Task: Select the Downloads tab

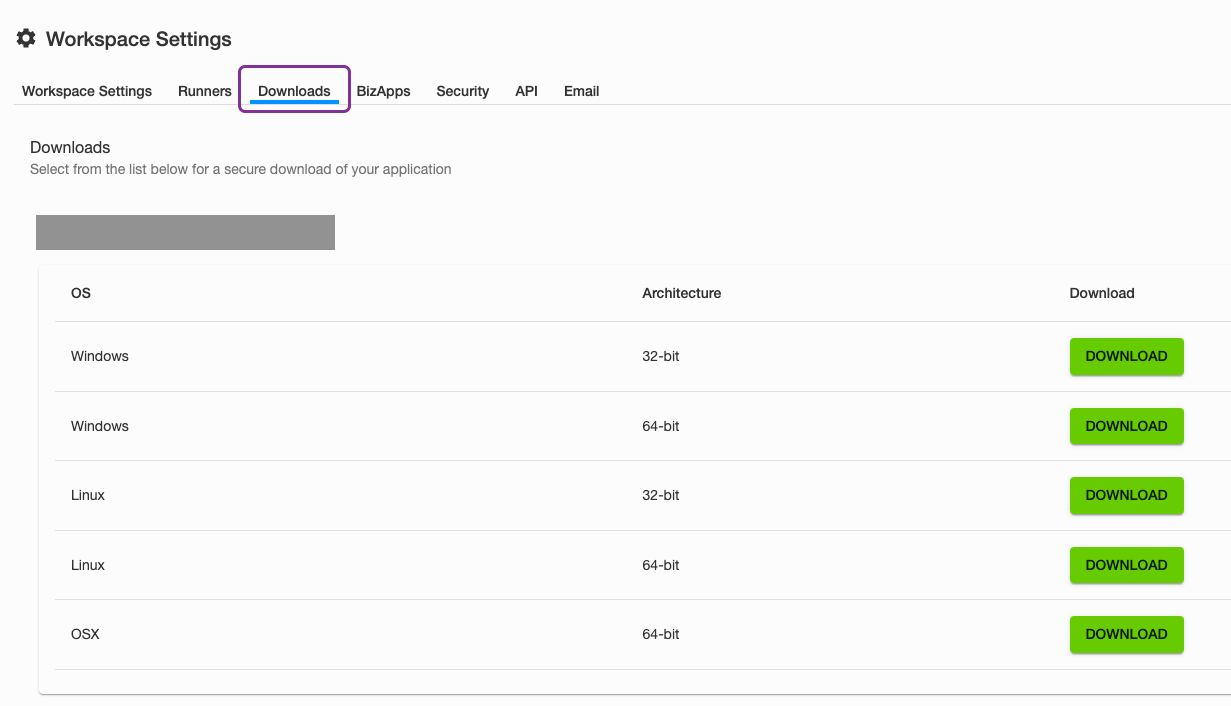Action: [x=294, y=91]
